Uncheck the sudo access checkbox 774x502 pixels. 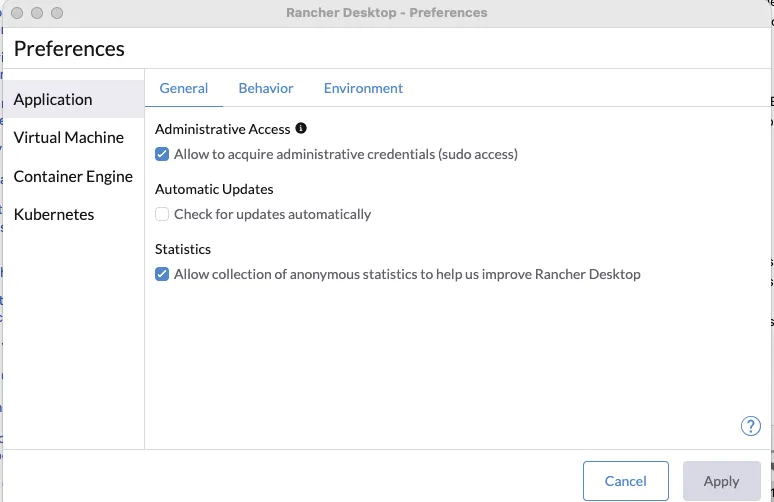[x=162, y=155]
